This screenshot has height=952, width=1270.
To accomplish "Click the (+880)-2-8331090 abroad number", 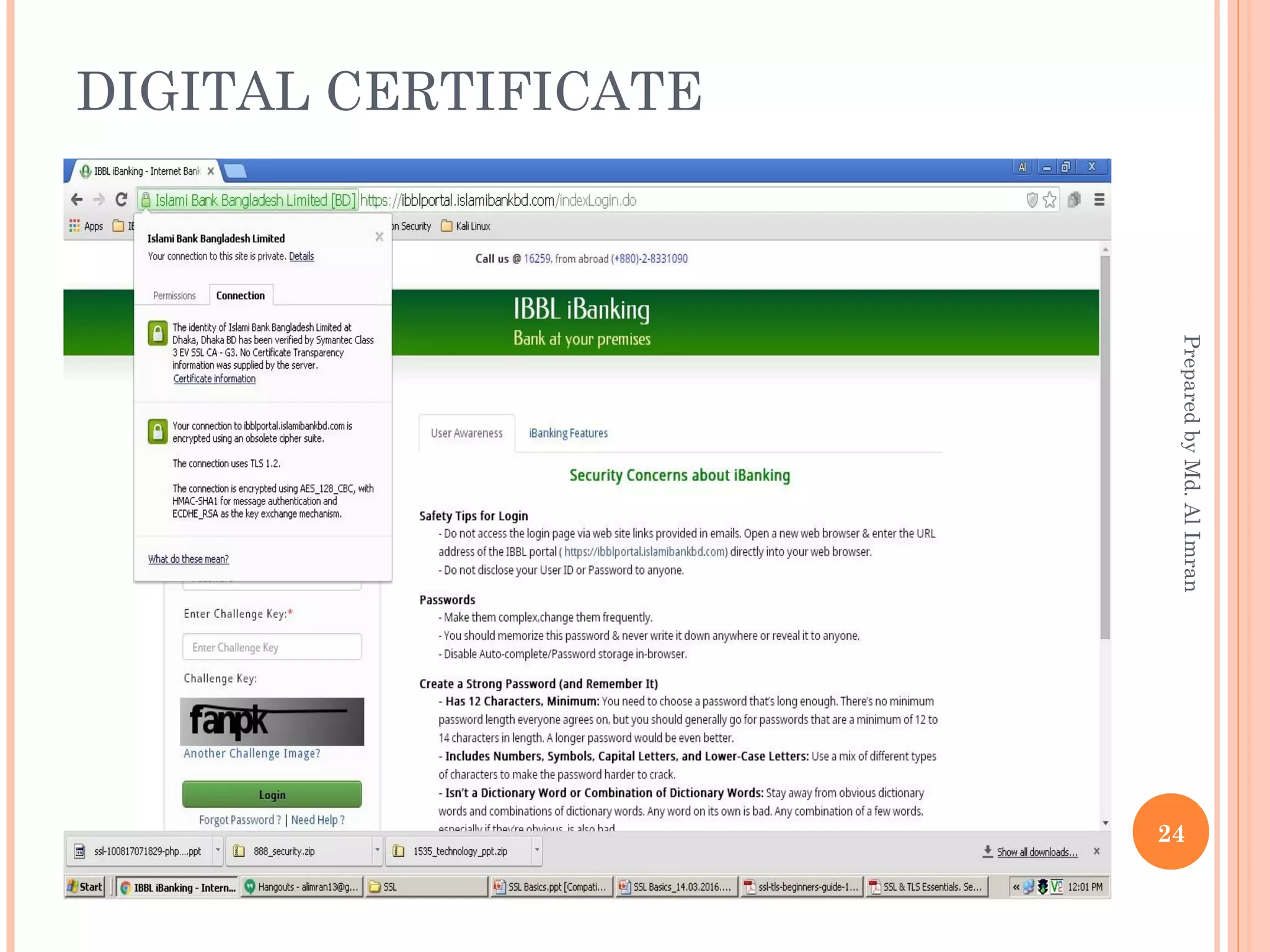I will 649,258.
